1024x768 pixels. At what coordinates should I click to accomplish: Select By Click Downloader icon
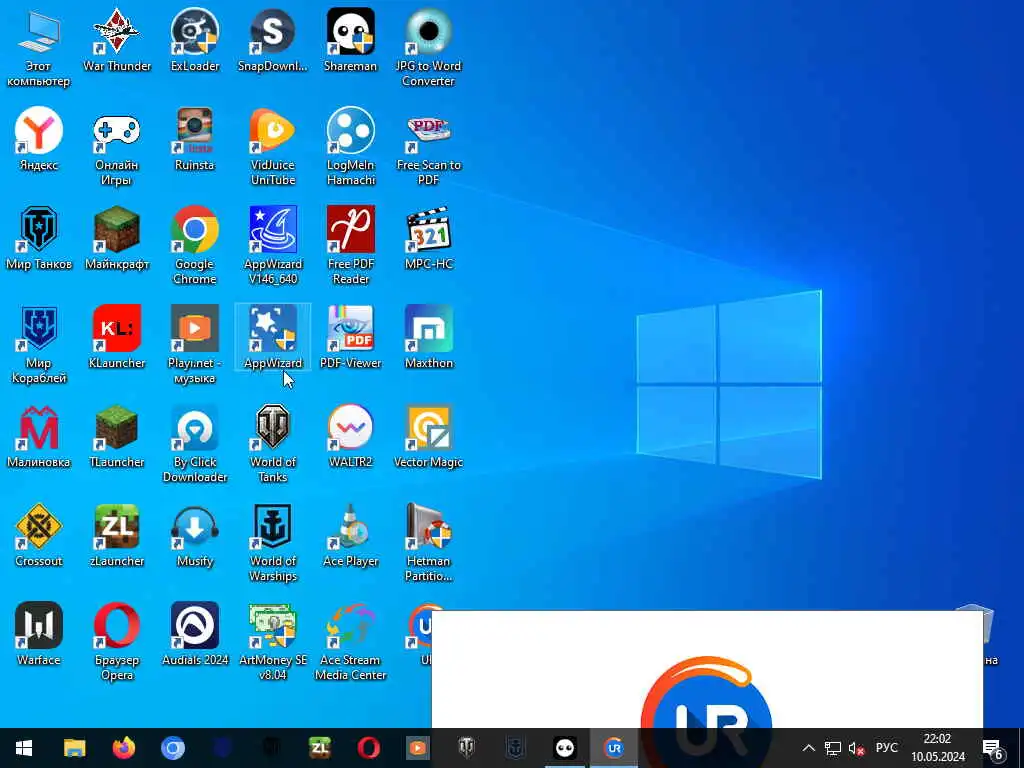coord(195,443)
